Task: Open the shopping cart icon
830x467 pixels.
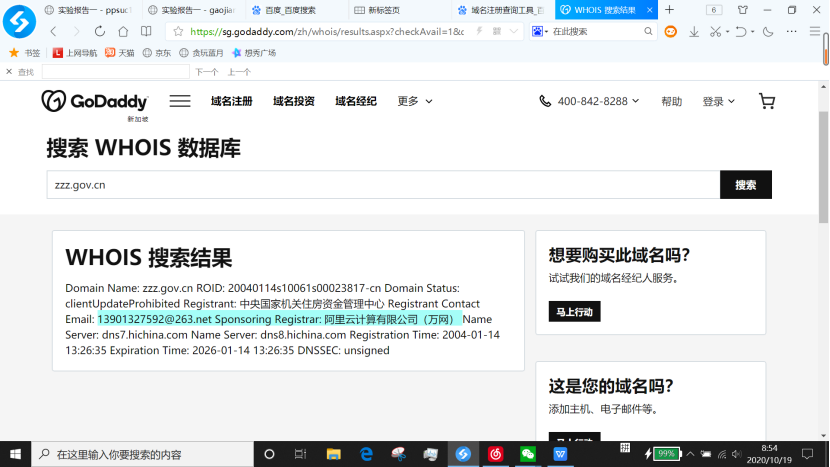Action: pyautogui.click(x=766, y=101)
